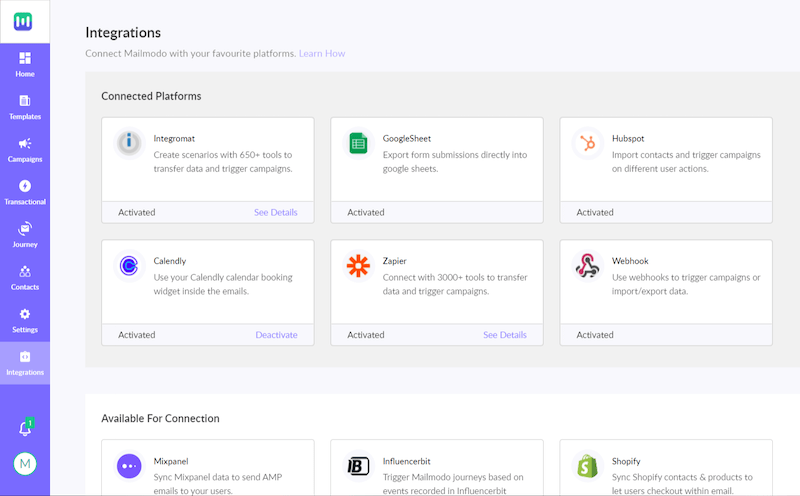Open Contacts from the sidebar
Image resolution: width=800 pixels, height=496 pixels.
pos(25,278)
